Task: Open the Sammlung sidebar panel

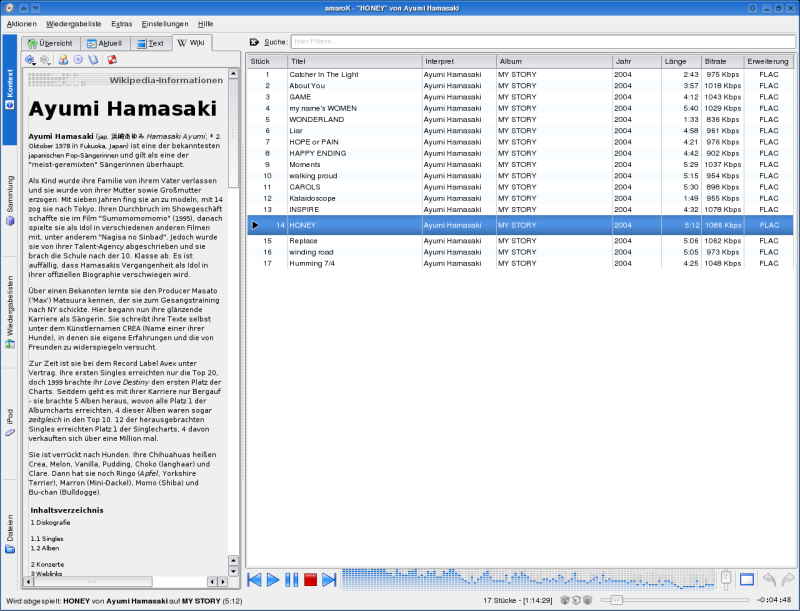Action: click(10, 200)
